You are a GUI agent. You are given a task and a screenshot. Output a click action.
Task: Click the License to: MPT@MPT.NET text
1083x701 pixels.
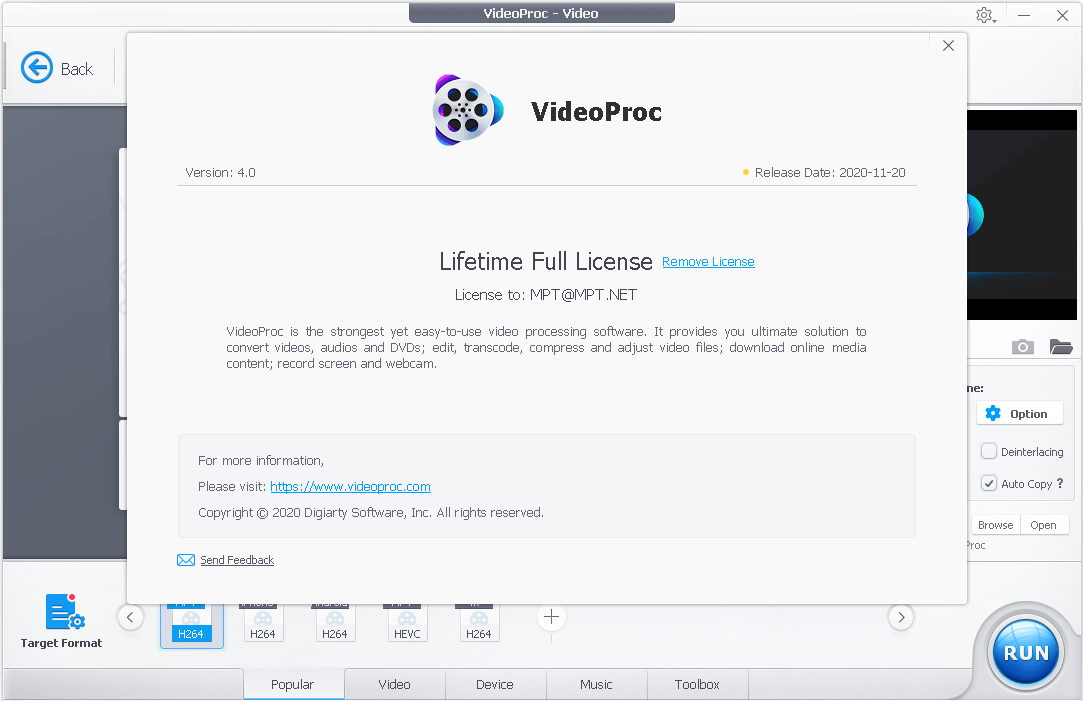tap(546, 295)
